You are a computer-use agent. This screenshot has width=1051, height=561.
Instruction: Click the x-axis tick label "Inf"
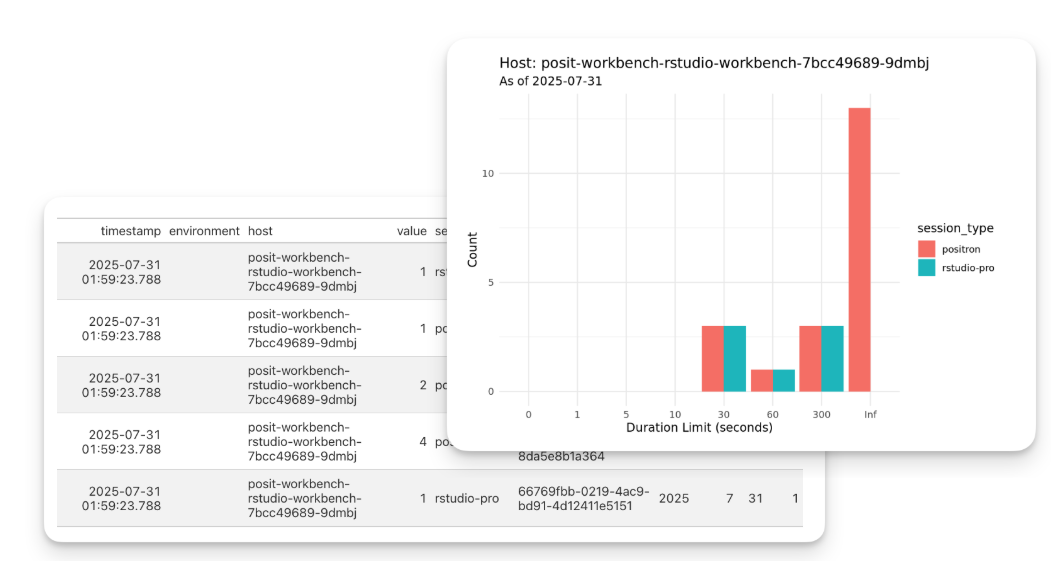[x=870, y=414]
